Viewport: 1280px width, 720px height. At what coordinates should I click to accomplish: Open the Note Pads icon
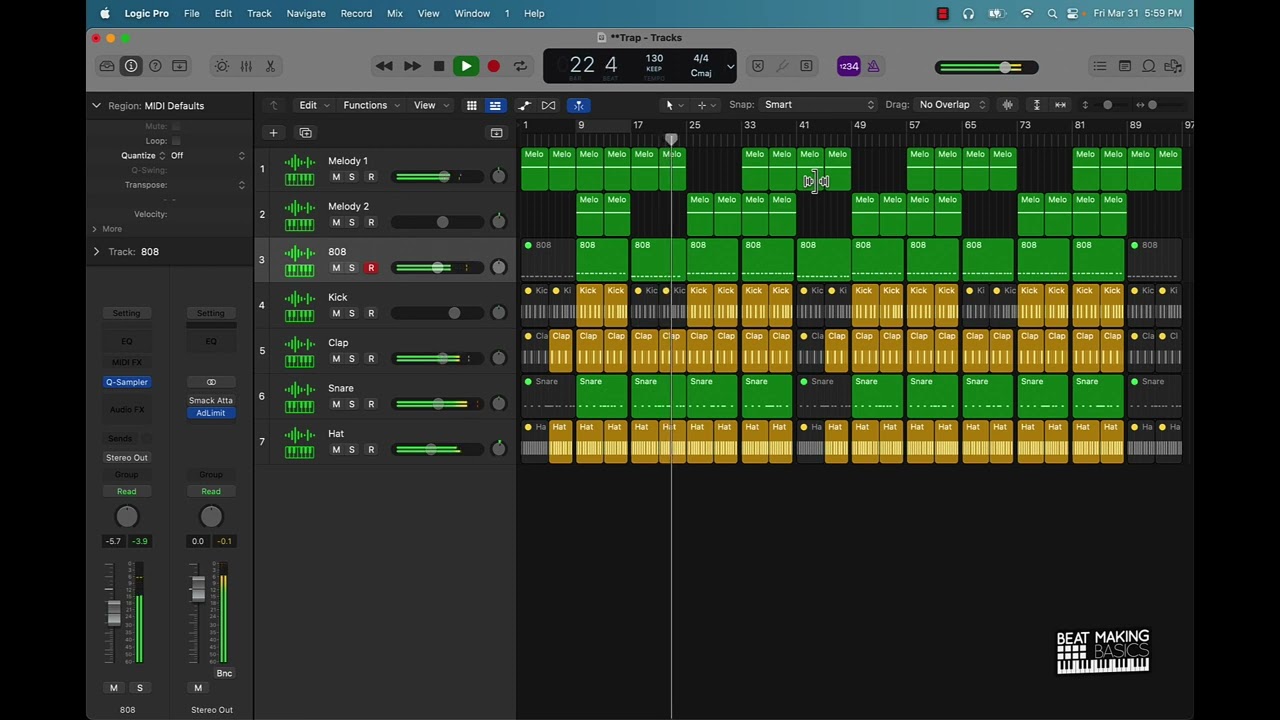pos(1125,66)
